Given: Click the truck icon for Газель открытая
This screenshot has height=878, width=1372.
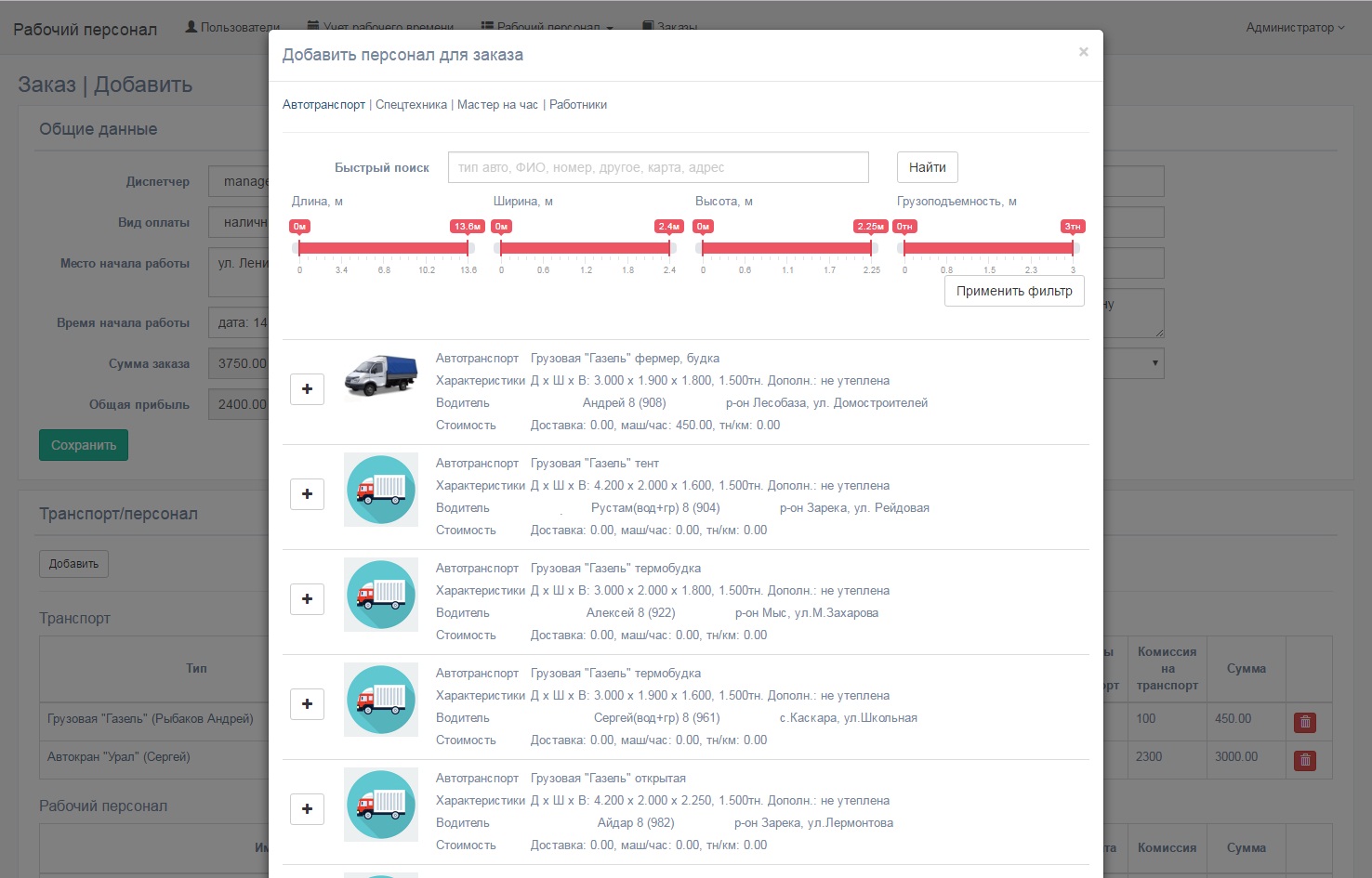Looking at the screenshot, I should pyautogui.click(x=381, y=805).
